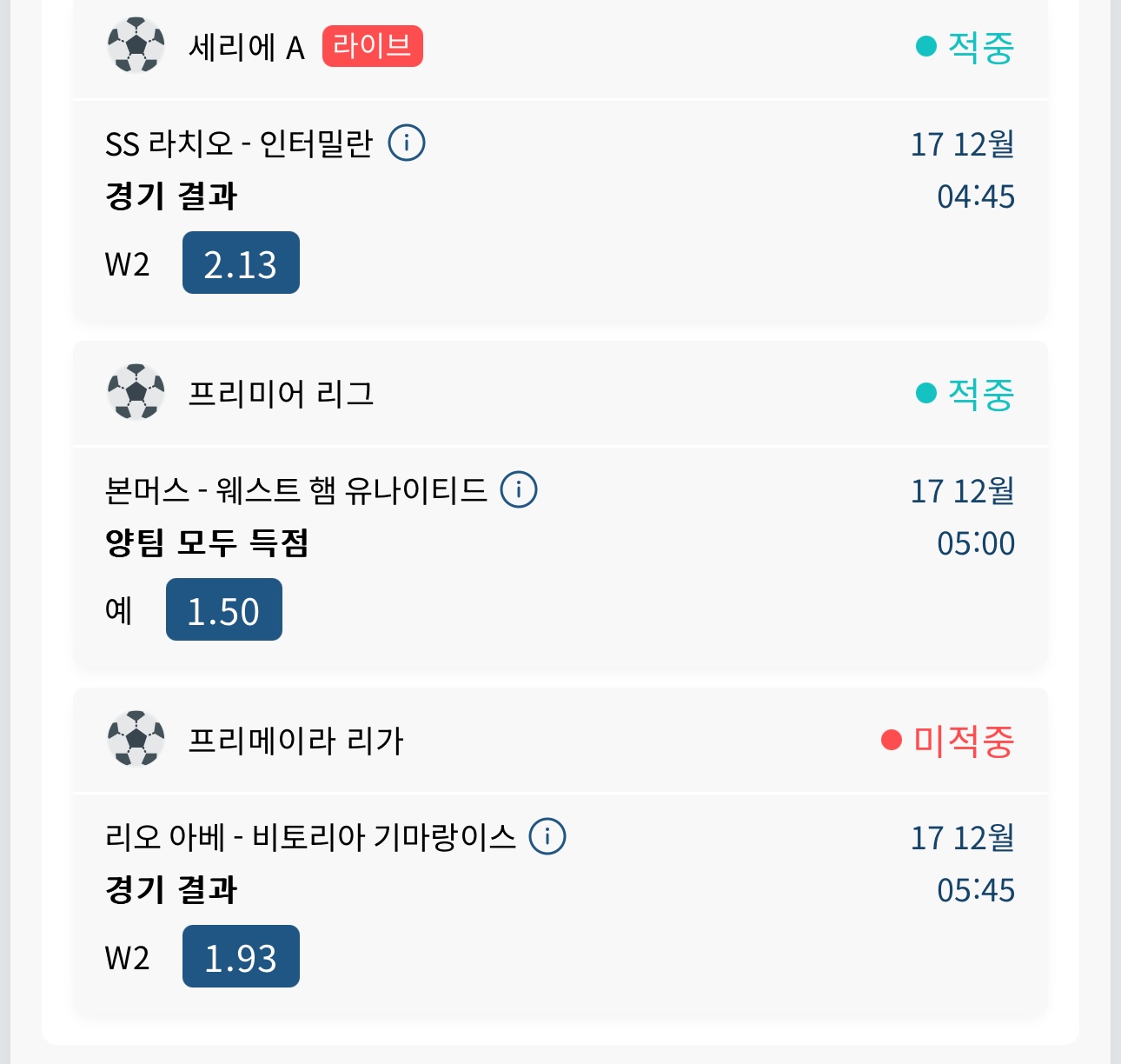Select the 프리미어 리그 league title

[281, 394]
